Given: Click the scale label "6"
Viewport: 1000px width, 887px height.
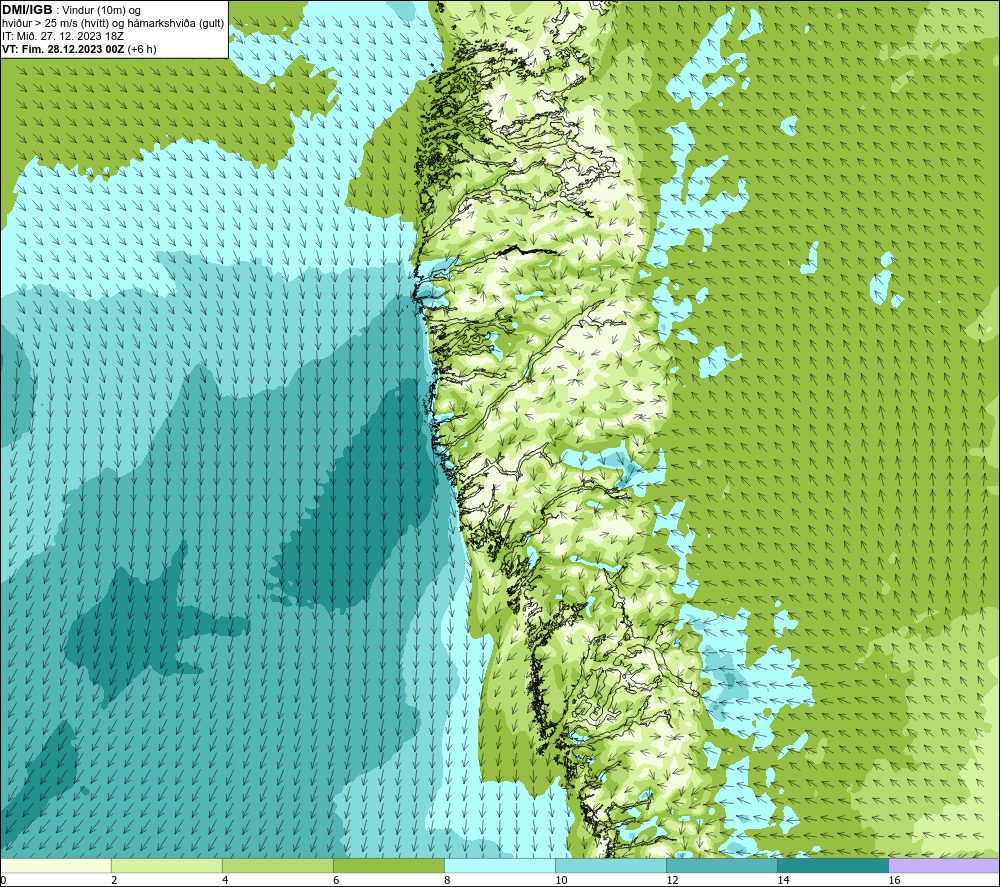Looking at the screenshot, I should click(336, 881).
